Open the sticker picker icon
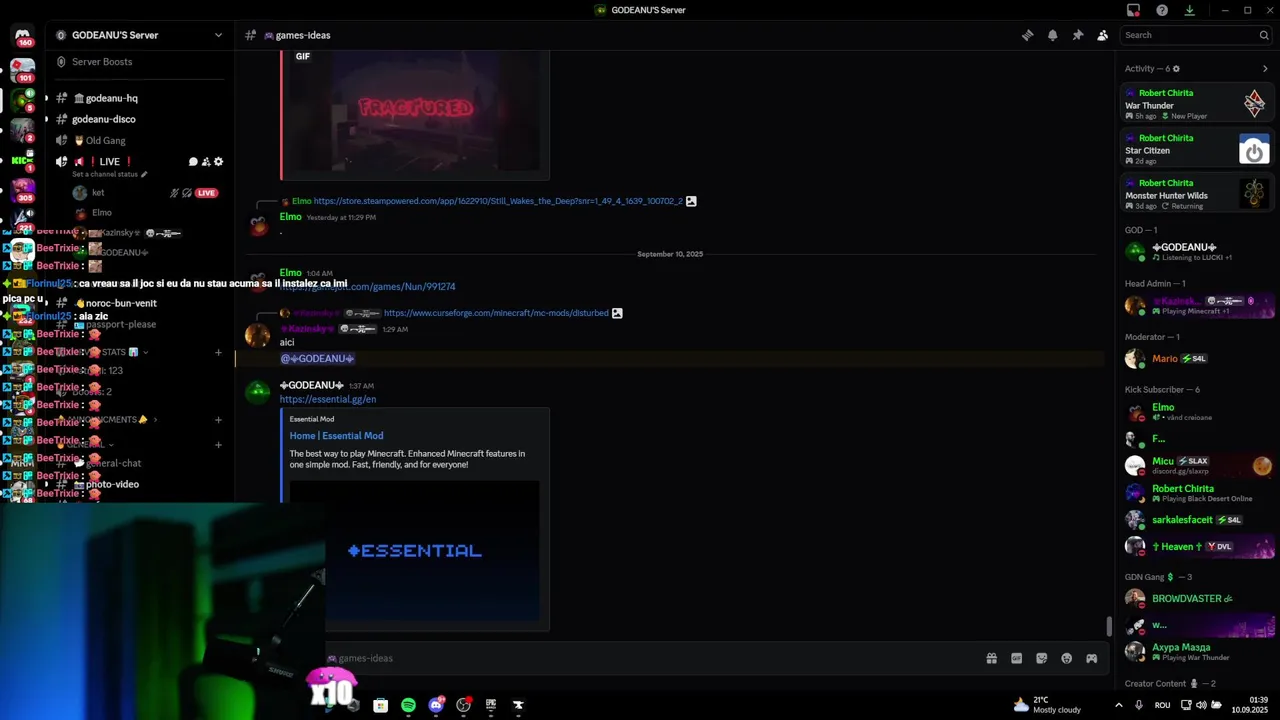The width and height of the screenshot is (1280, 720). click(x=1041, y=658)
